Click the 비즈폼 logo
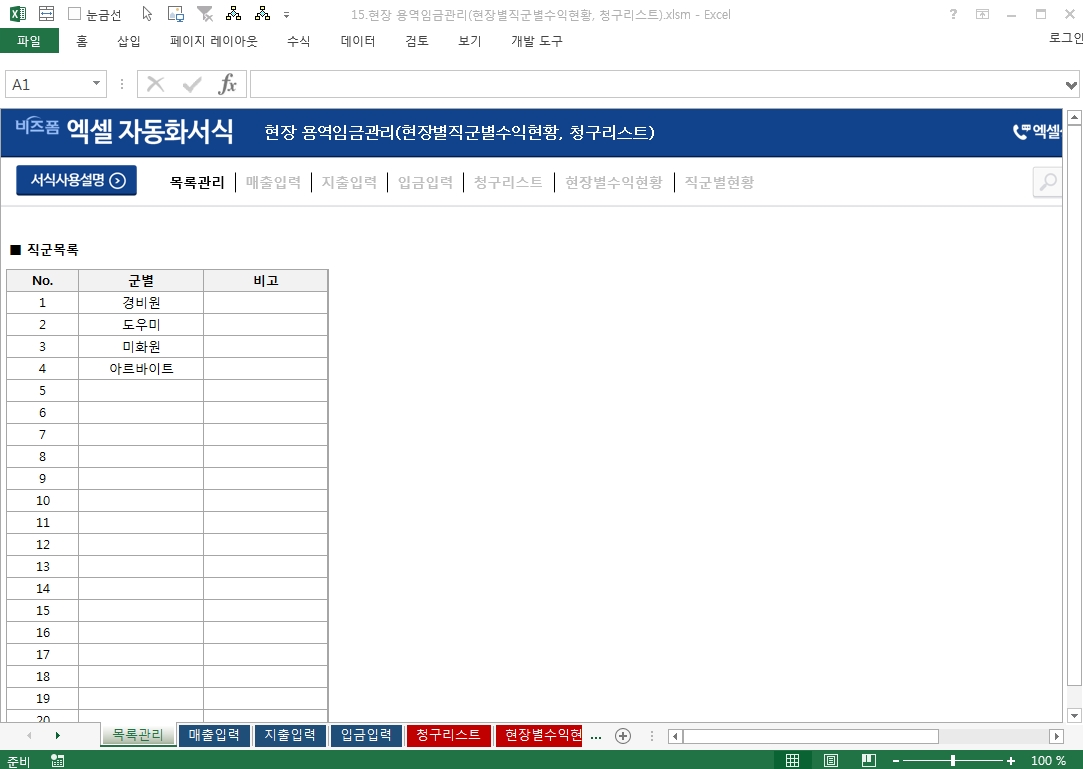Screen dimensions: 1083x769 (37, 126)
